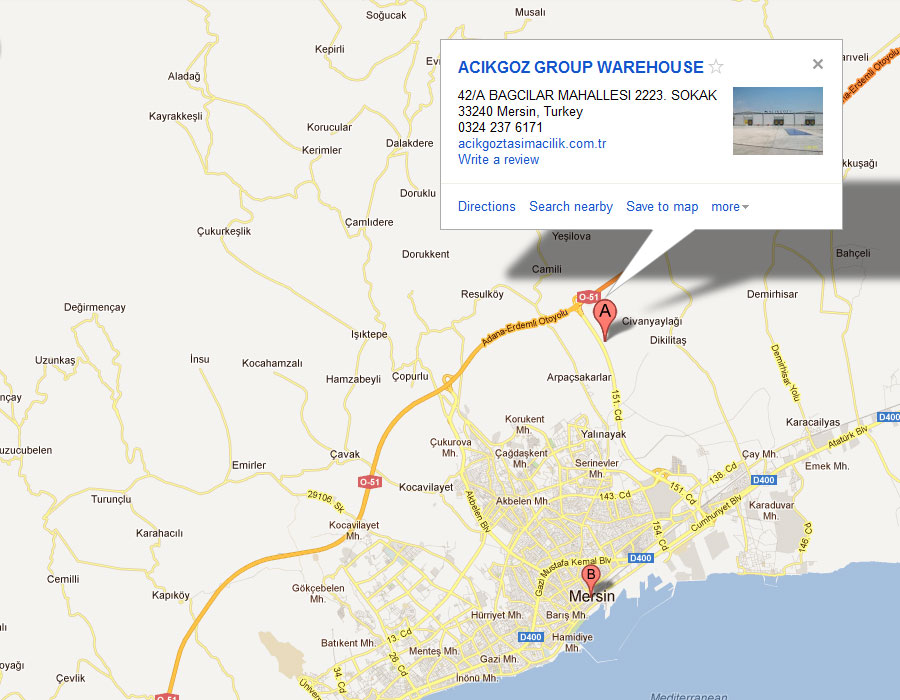
Task: Click the Musalı label
Action: (x=530, y=12)
